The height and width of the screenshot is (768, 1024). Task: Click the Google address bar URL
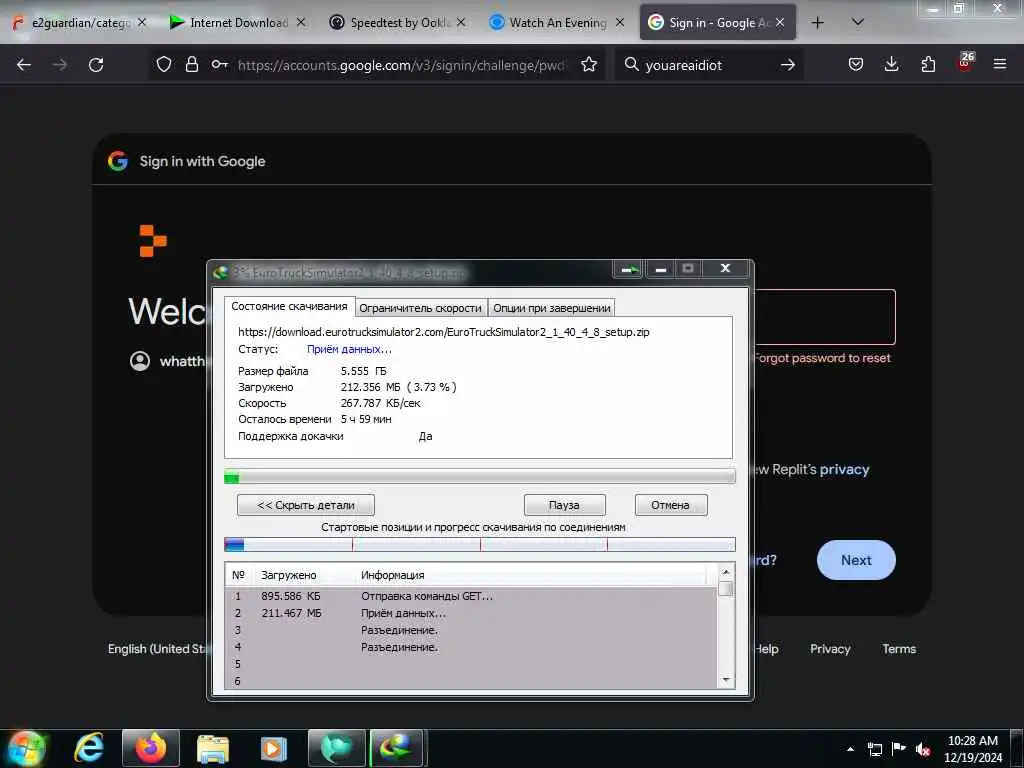click(x=403, y=65)
